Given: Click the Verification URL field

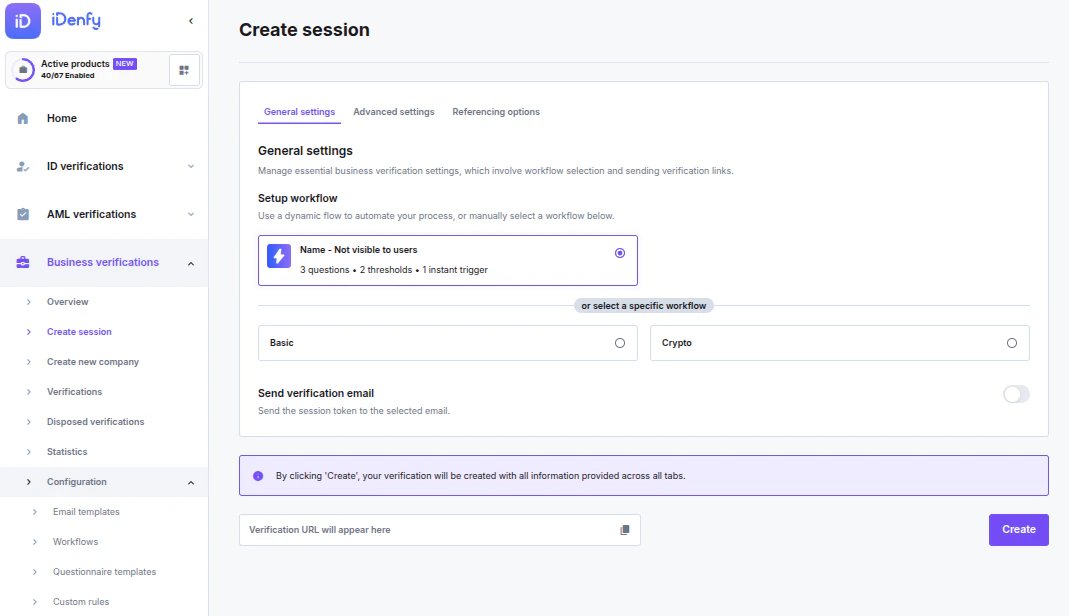Looking at the screenshot, I should pyautogui.click(x=420, y=529).
